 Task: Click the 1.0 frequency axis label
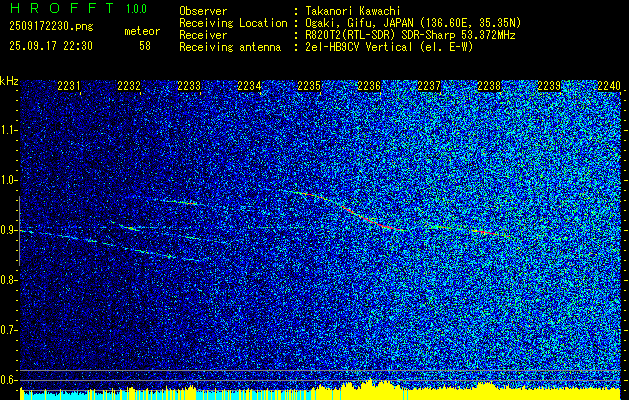click(8, 180)
